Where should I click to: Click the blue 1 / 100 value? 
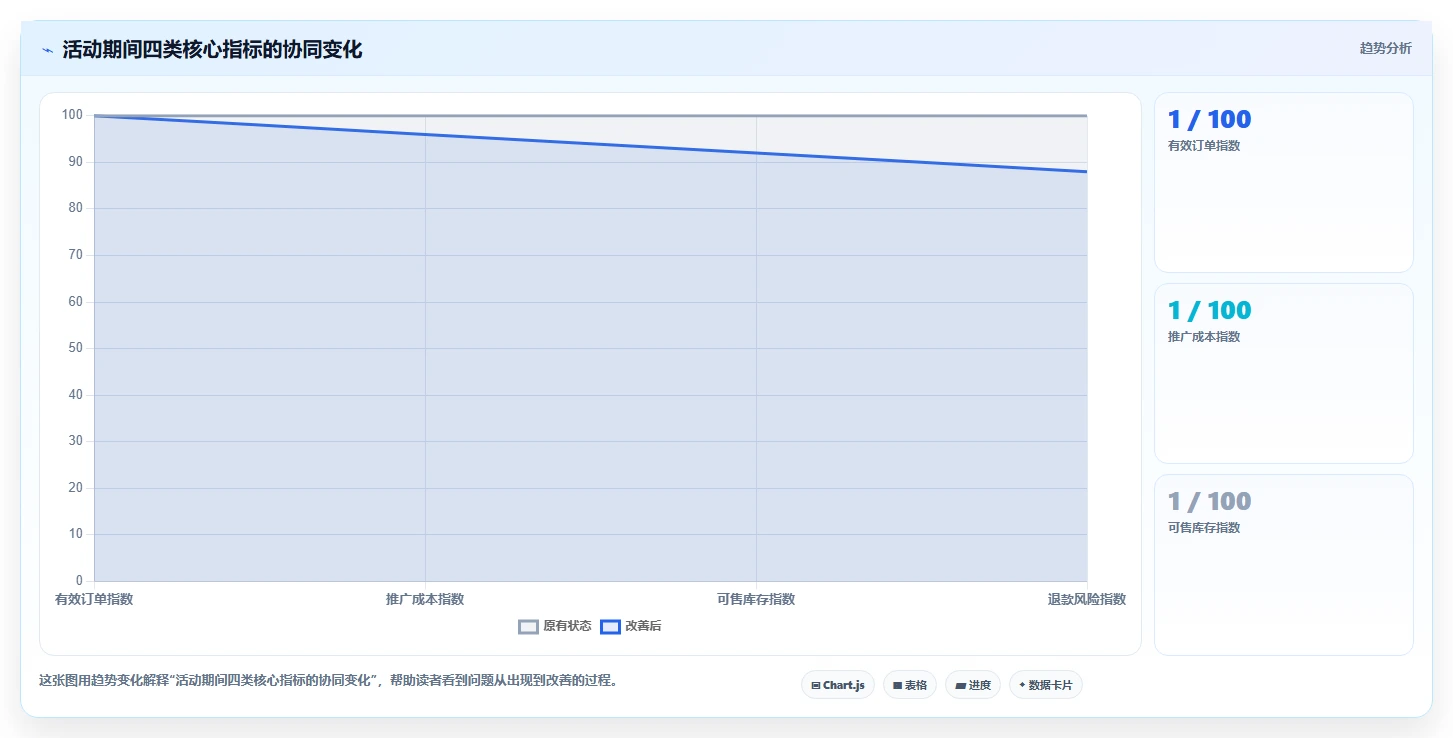(1209, 119)
